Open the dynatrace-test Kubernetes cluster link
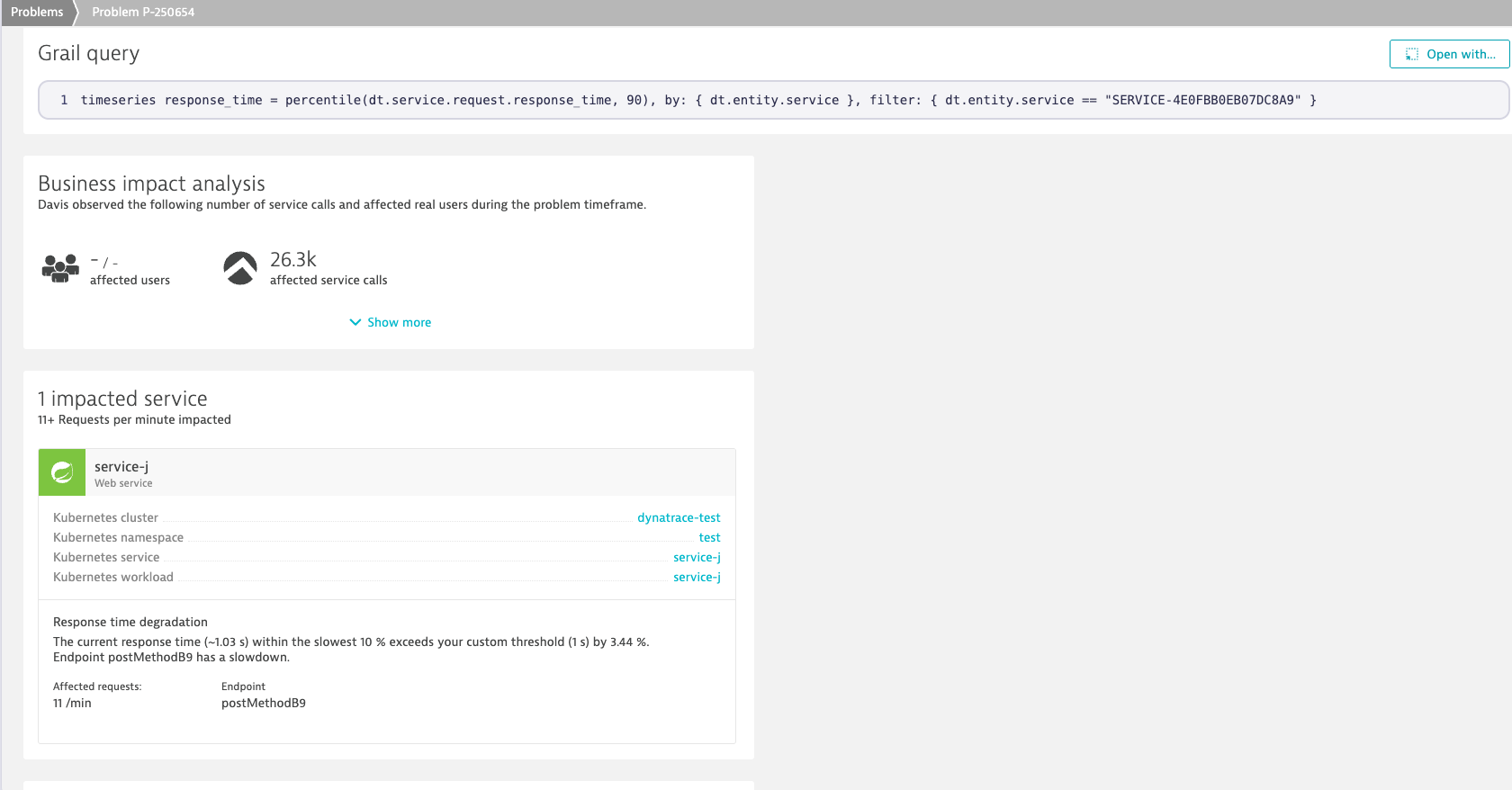 (x=679, y=517)
